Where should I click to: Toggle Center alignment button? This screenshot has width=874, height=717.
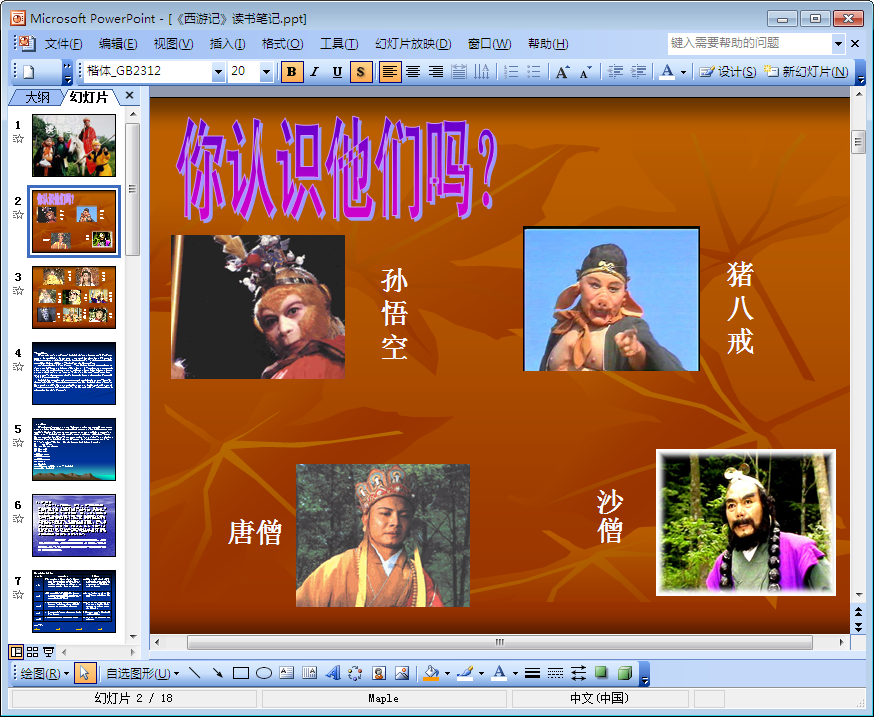pos(413,72)
